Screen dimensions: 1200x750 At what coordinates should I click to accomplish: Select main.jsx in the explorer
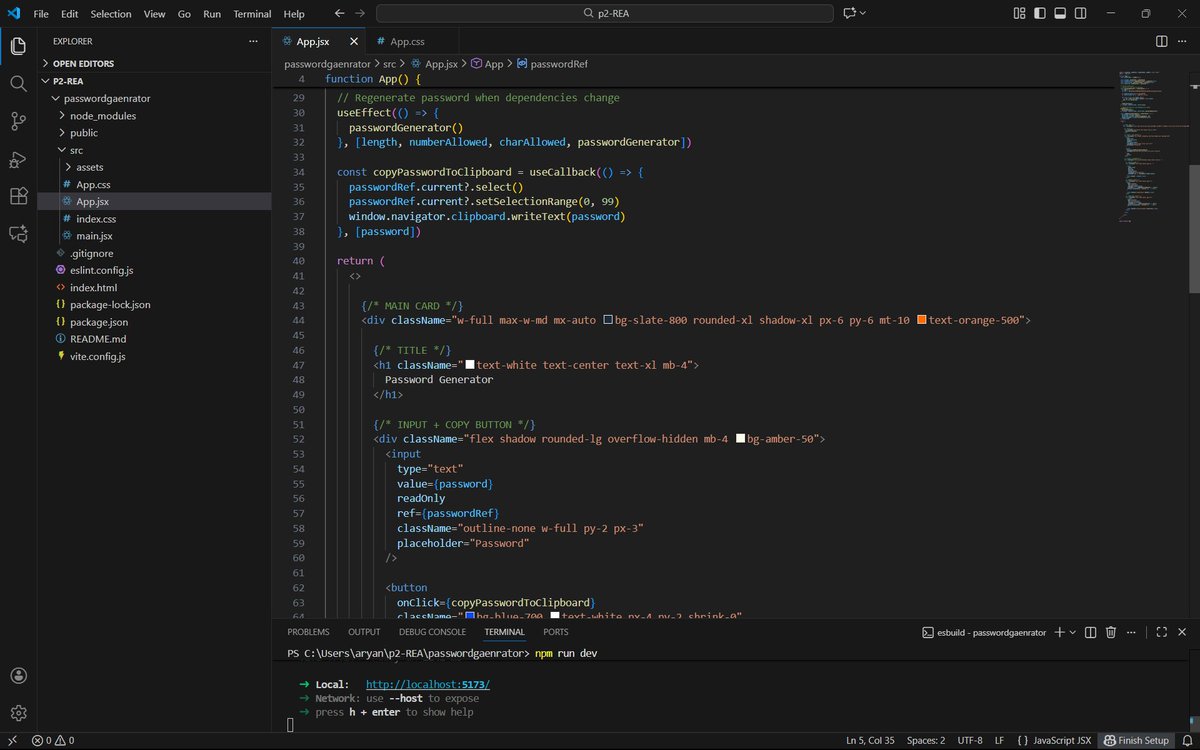click(x=155, y=236)
